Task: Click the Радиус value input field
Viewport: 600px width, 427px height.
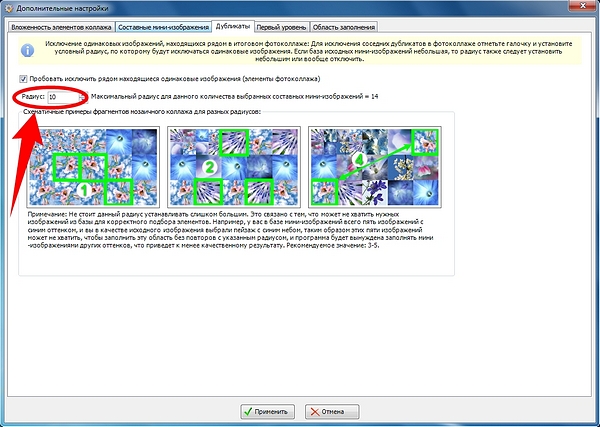Action: [x=63, y=97]
